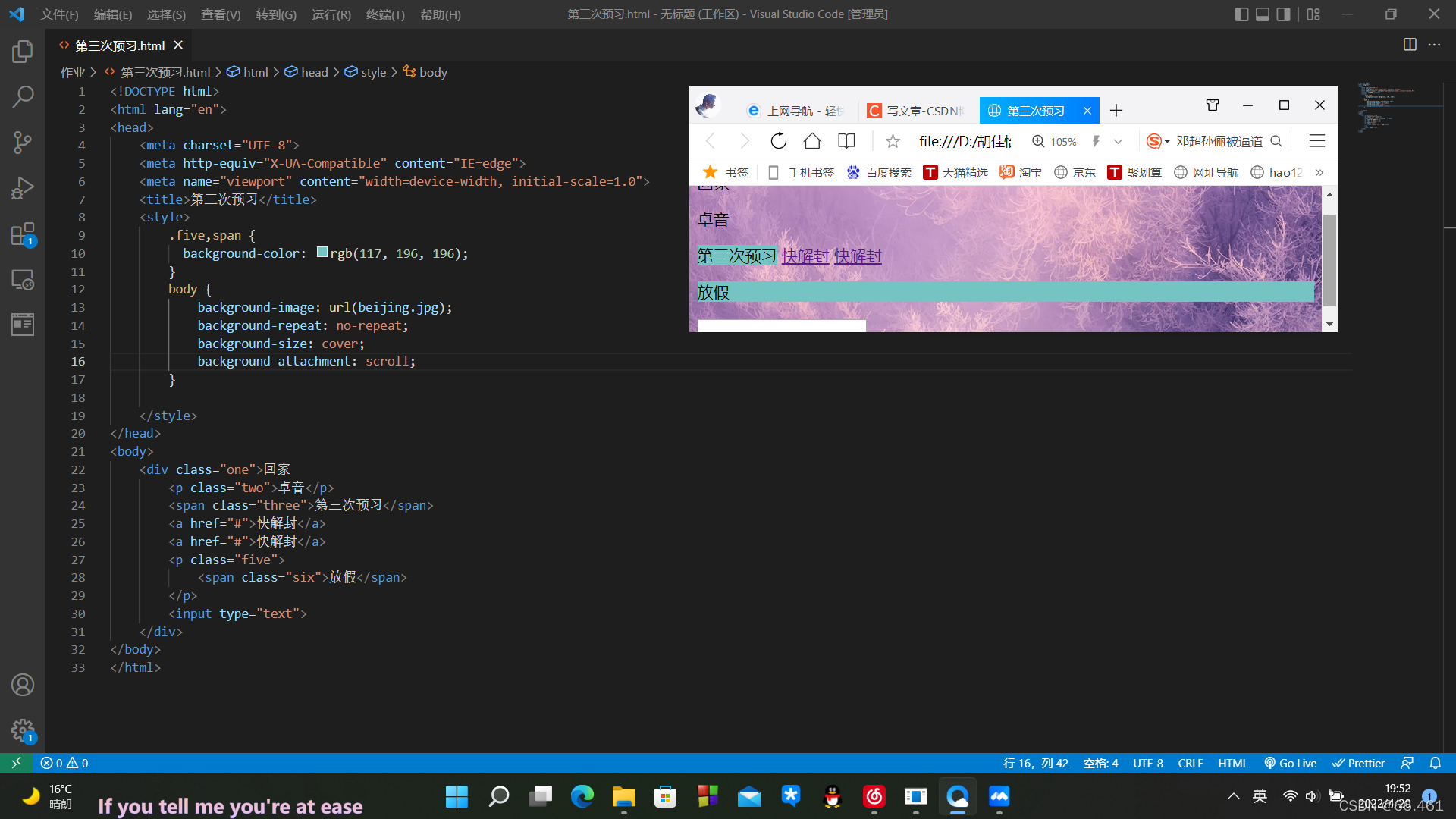The width and height of the screenshot is (1456, 819).
Task: Toggle the bottom panel layout
Action: (x=1263, y=14)
